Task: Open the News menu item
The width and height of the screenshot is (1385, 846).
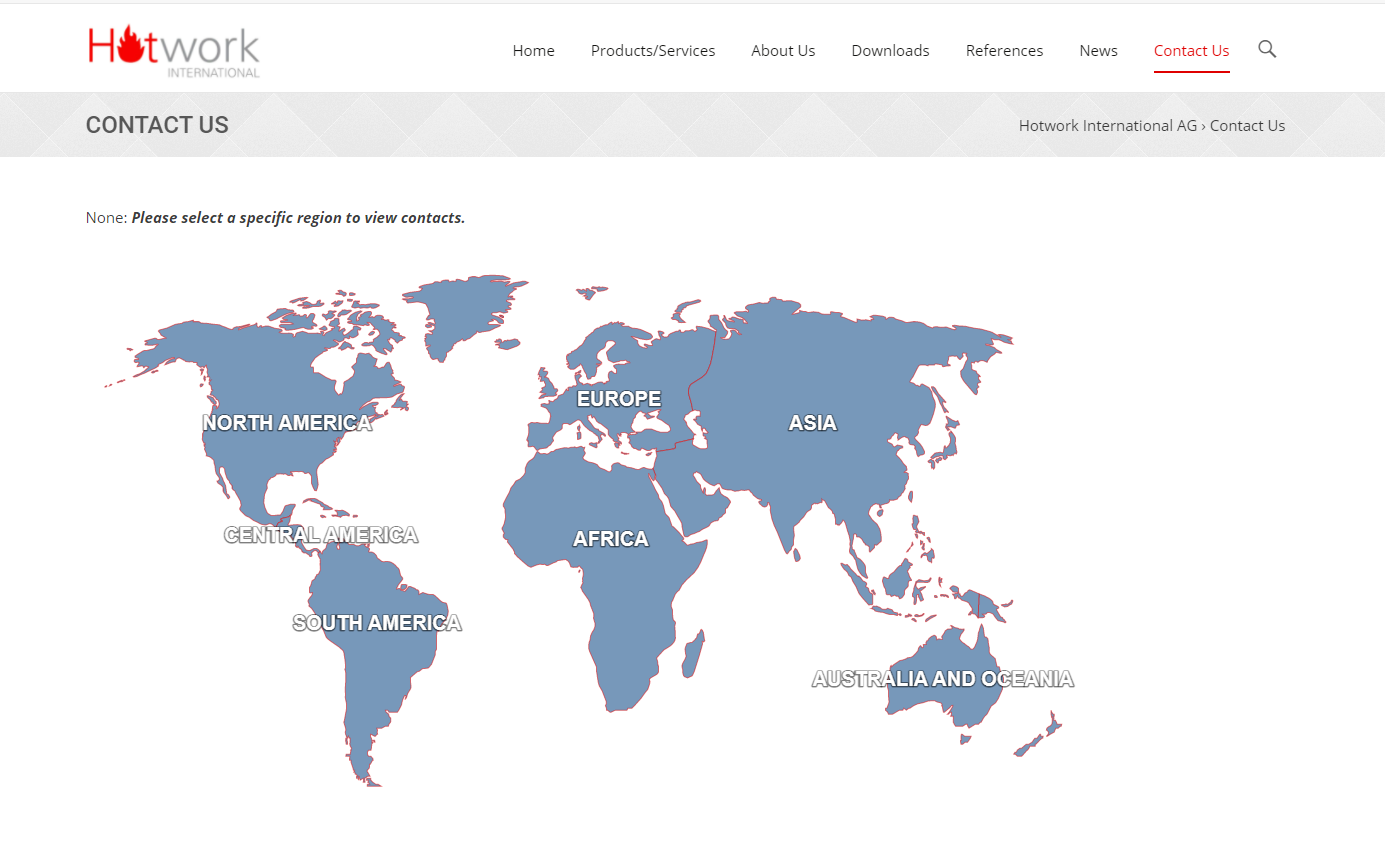Action: (x=1098, y=50)
